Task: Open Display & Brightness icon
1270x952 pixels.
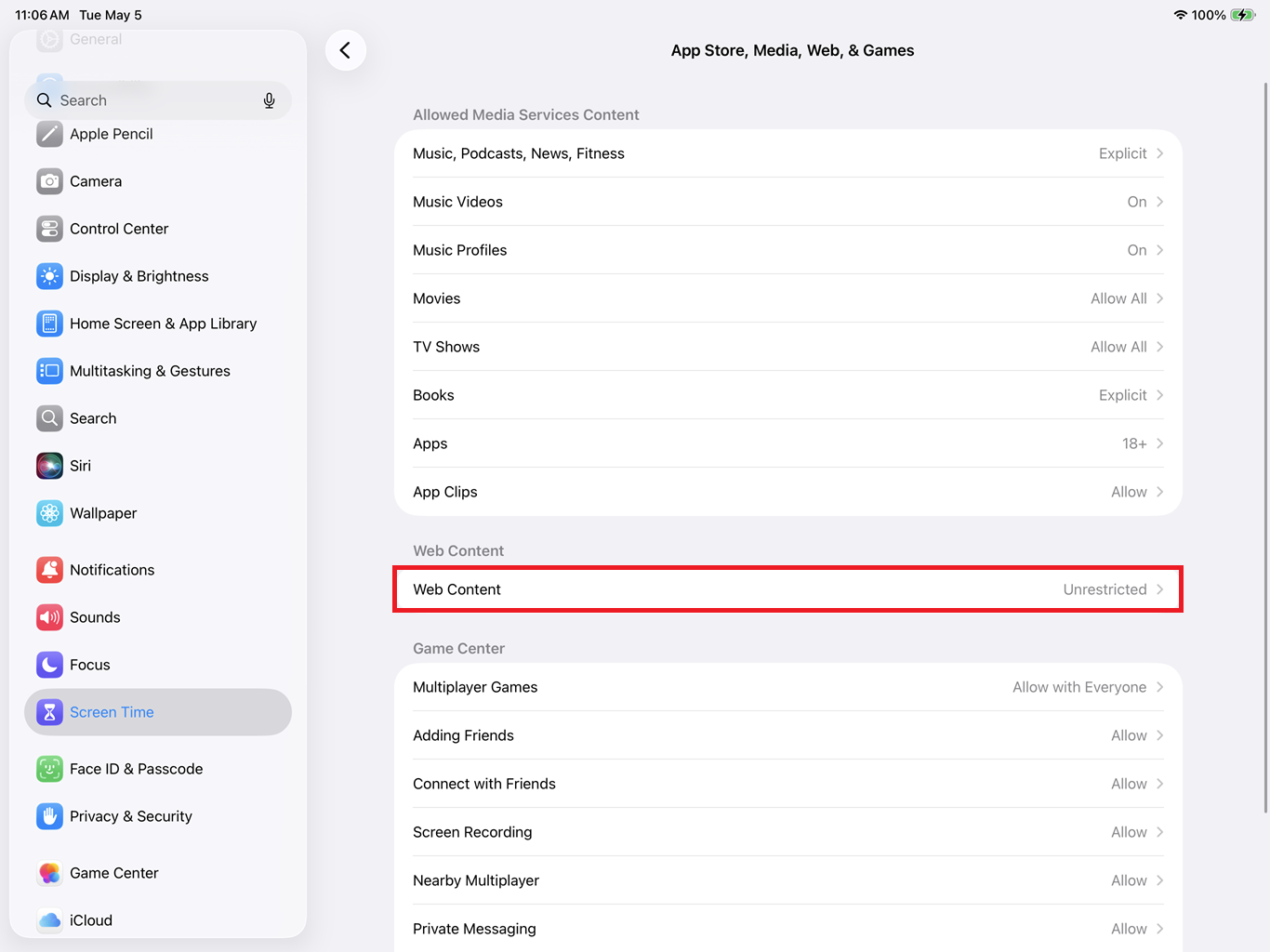Action: 49,276
